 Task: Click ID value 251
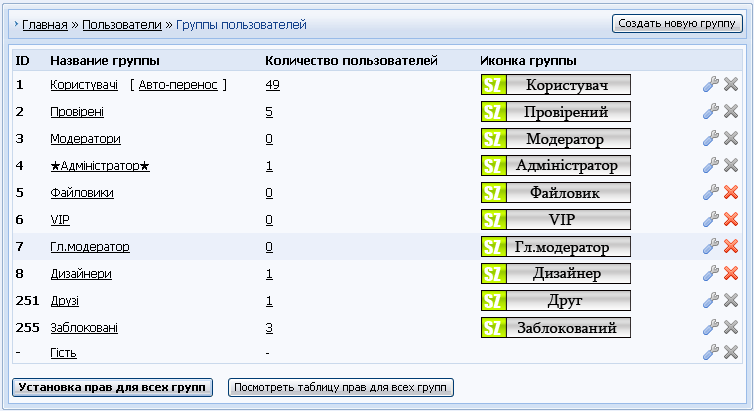point(27,300)
